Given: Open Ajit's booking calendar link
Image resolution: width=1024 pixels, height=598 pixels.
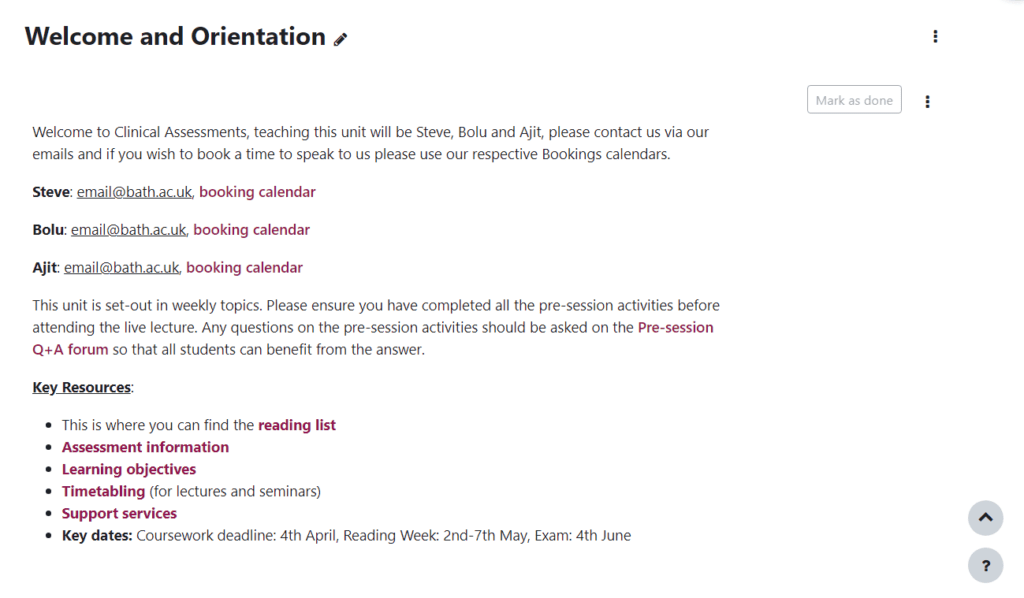Looking at the screenshot, I should (x=244, y=268).
